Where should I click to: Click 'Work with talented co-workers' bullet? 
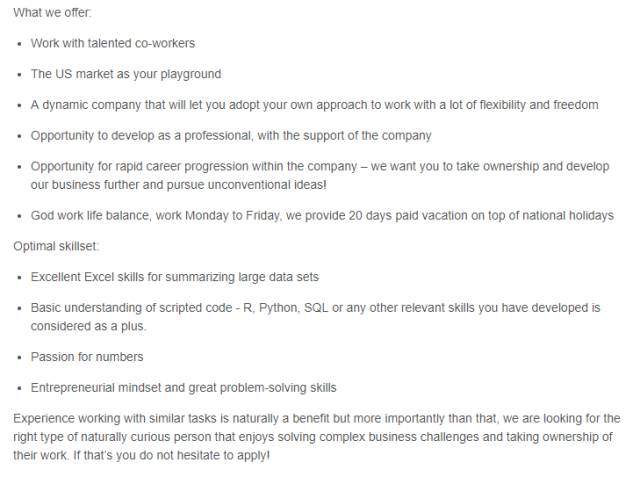click(x=113, y=43)
